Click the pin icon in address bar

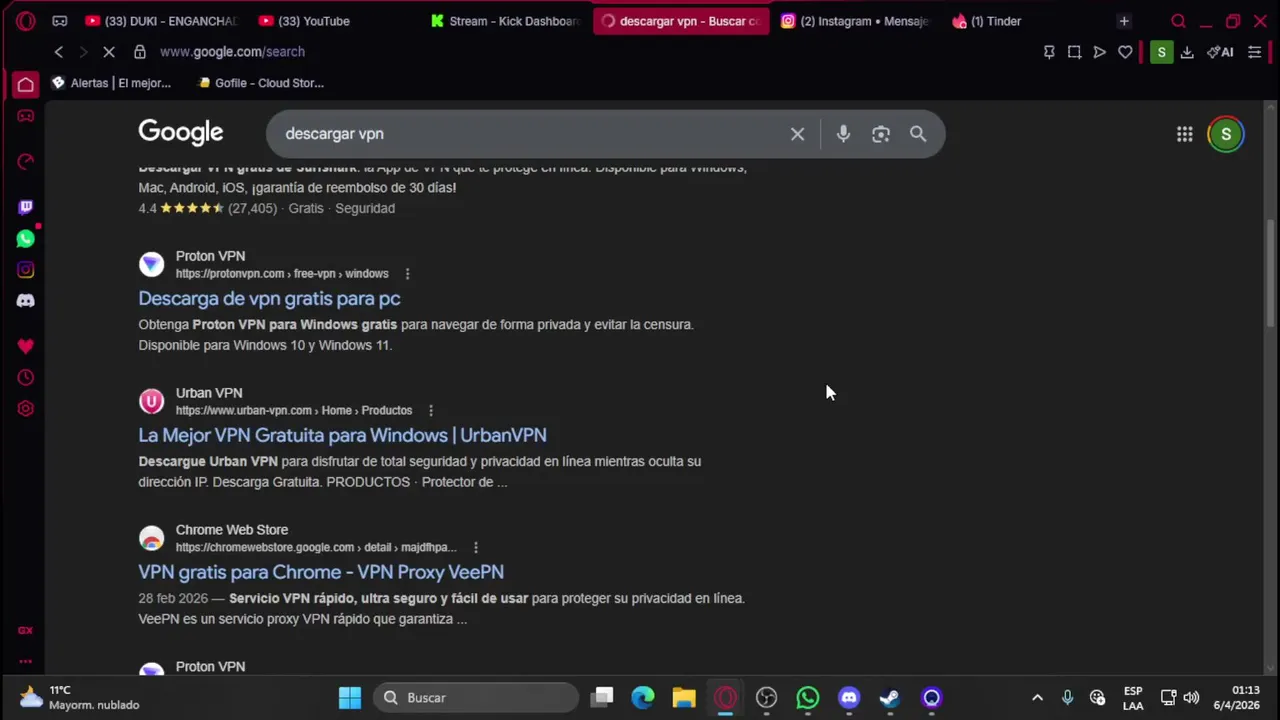[x=1049, y=52]
